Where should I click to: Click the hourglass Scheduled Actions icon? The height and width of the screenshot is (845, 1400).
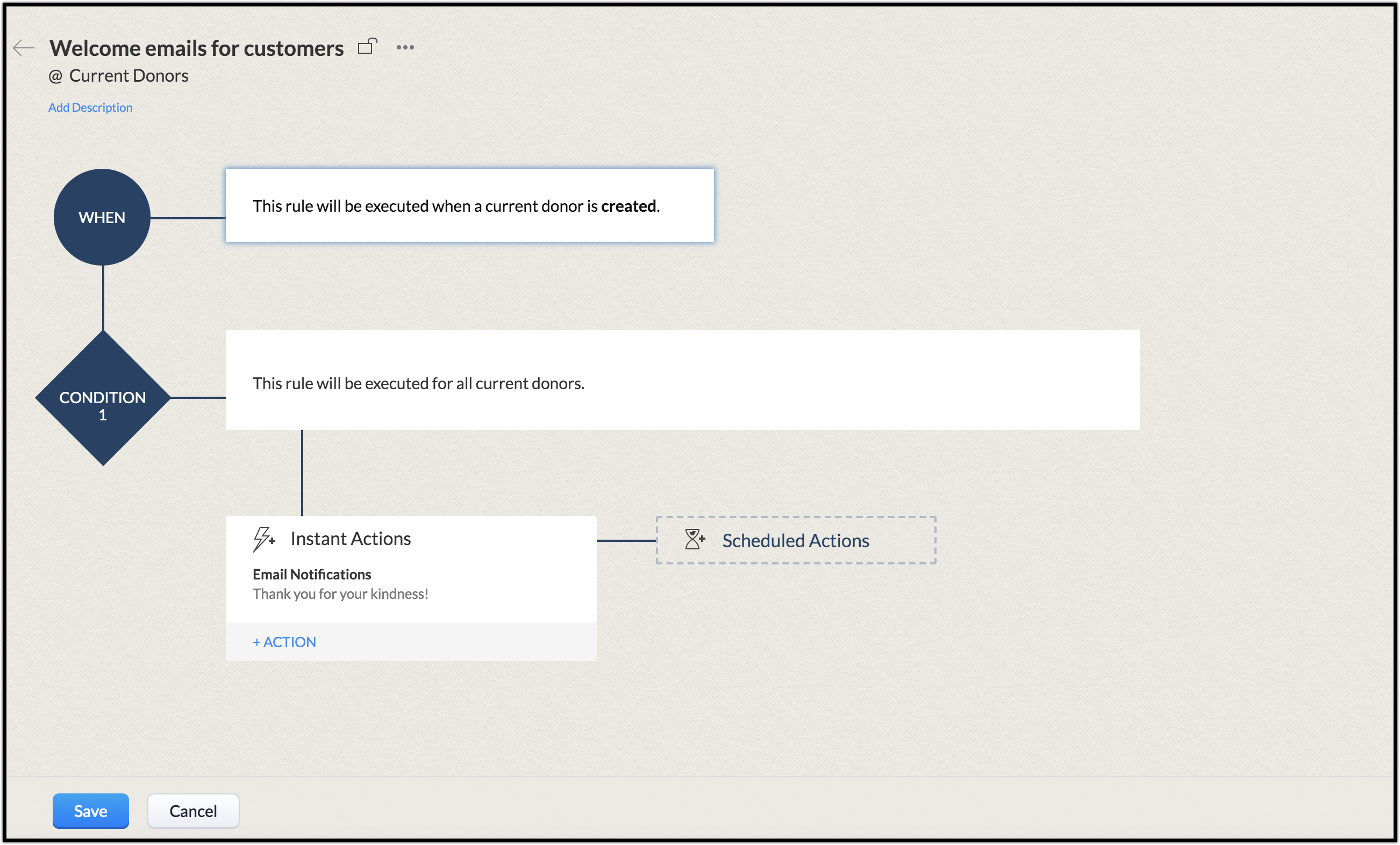click(694, 539)
